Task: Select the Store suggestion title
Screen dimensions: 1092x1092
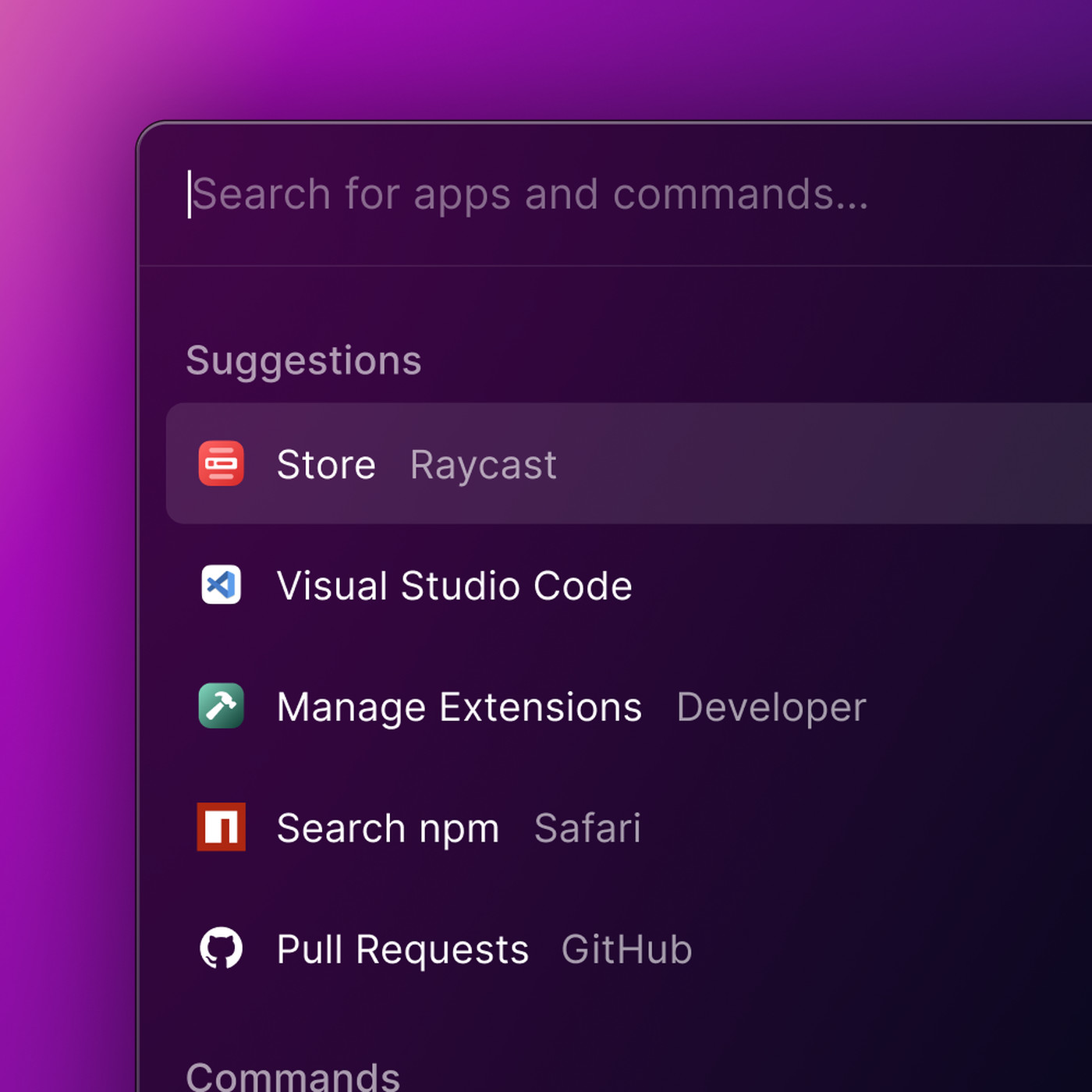Action: coord(326,465)
